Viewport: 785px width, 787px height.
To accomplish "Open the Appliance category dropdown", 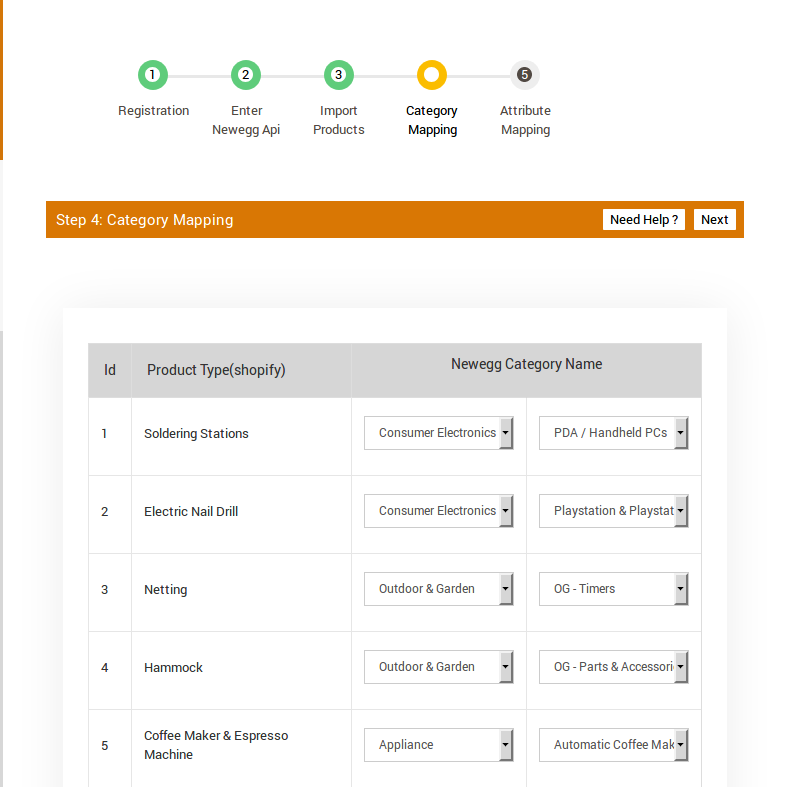I will (438, 745).
